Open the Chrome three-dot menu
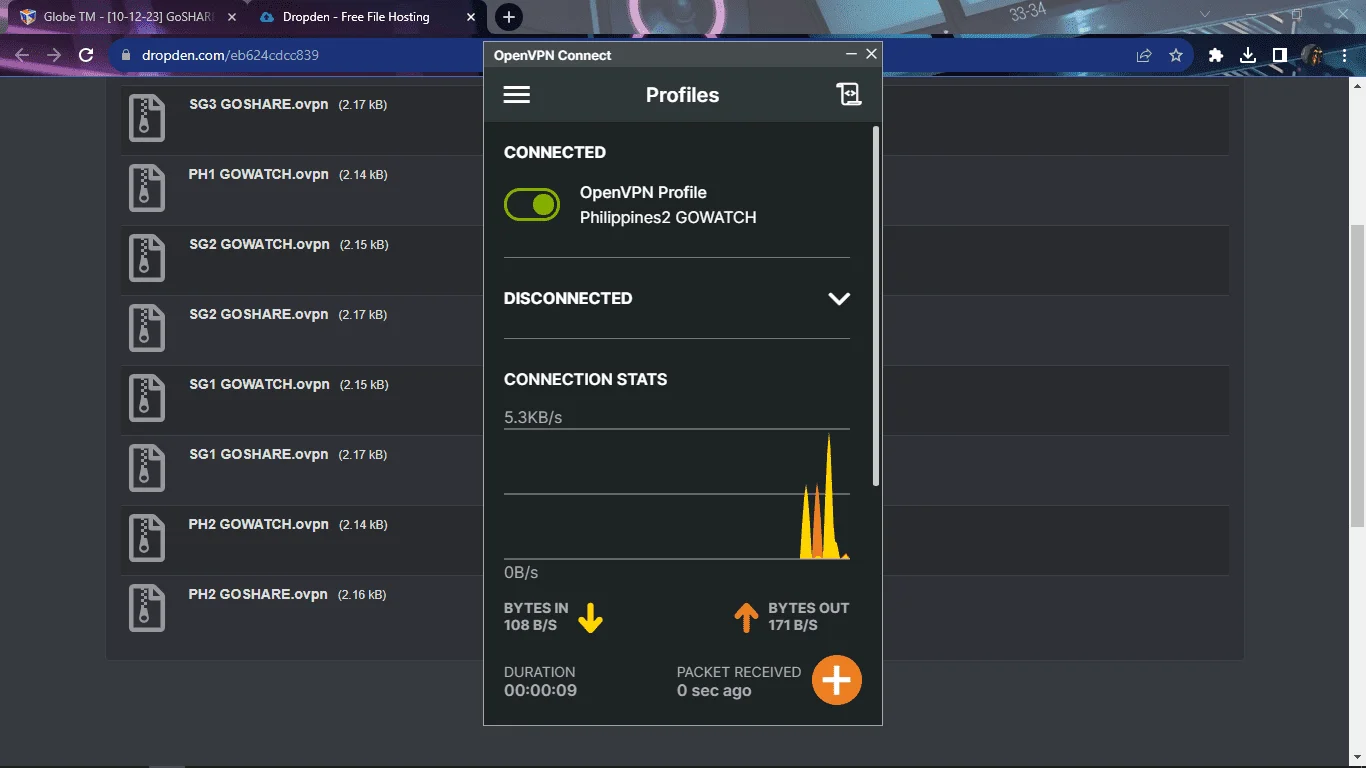 point(1343,56)
